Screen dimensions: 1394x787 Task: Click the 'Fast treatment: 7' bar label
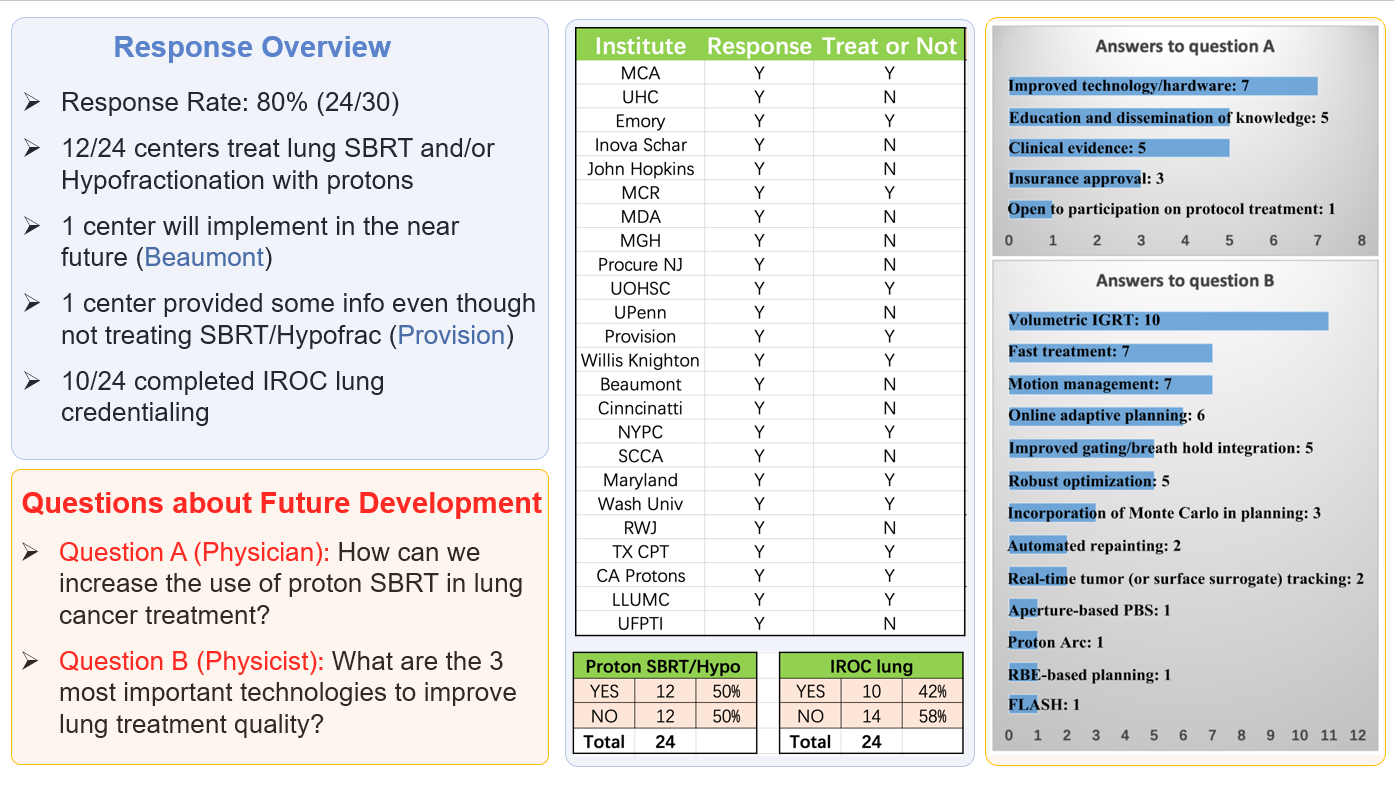1069,352
